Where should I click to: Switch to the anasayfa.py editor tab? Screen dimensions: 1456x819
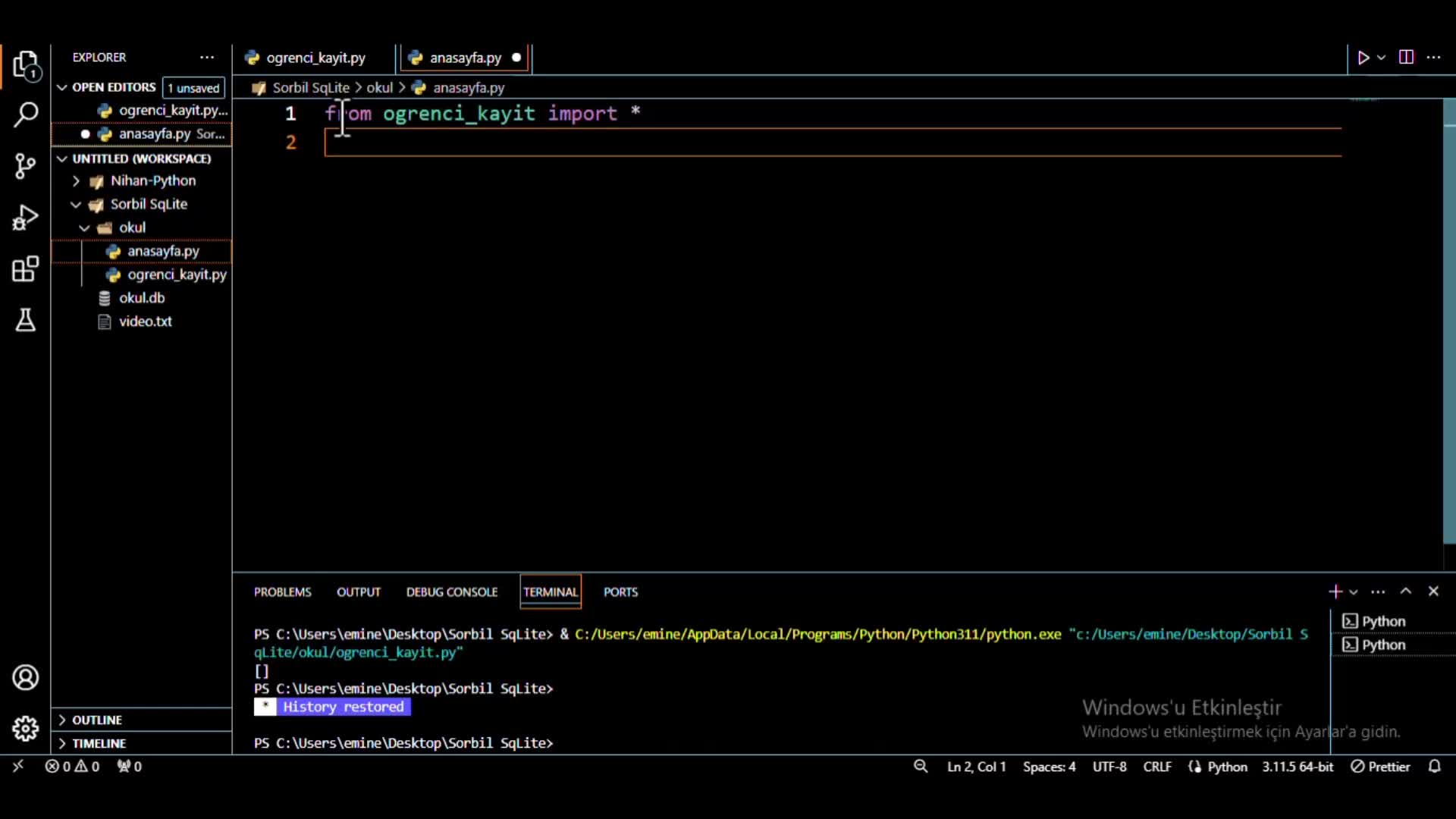[465, 58]
